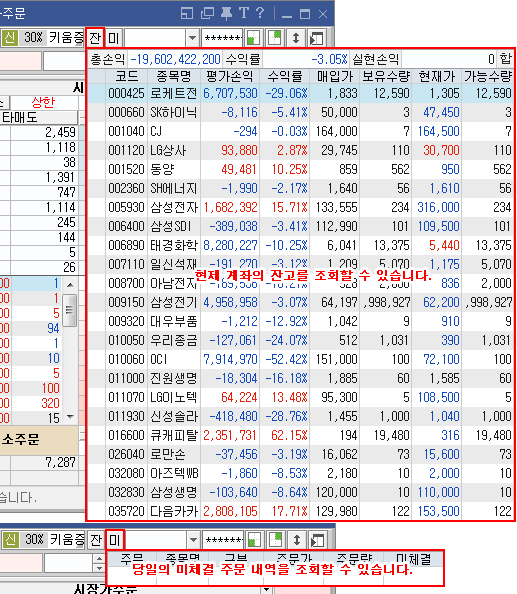Click the first green chart icon in top toolbar

(253, 38)
